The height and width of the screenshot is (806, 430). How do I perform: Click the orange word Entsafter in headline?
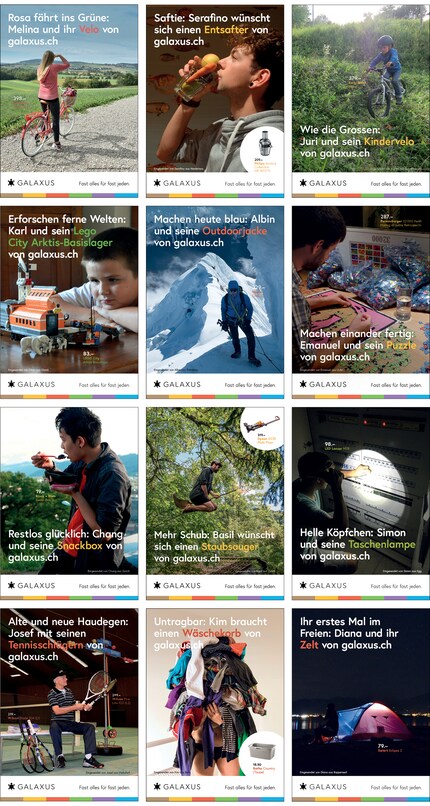pyautogui.click(x=226, y=30)
